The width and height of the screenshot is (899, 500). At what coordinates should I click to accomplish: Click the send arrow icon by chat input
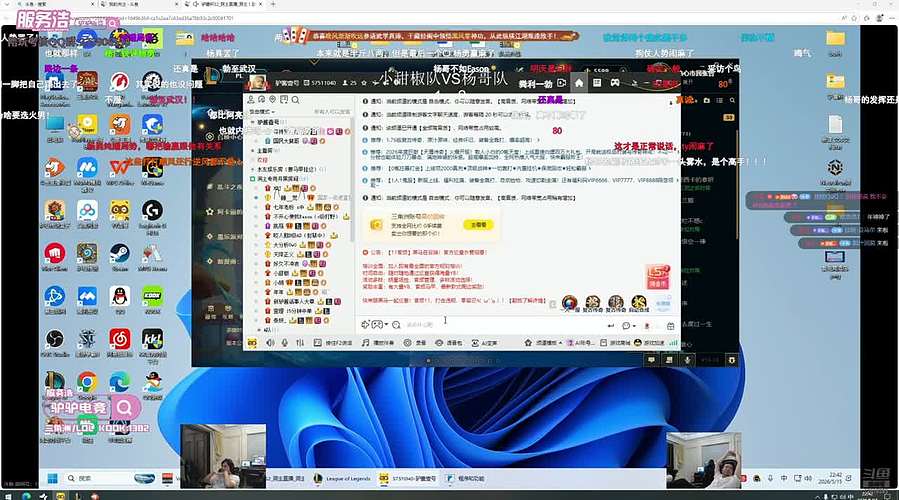(610, 326)
